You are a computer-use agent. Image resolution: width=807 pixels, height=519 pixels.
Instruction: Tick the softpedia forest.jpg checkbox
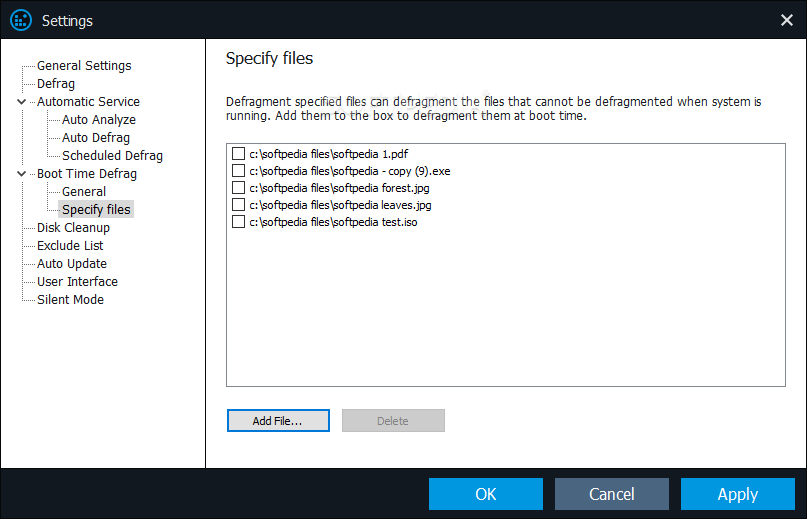(x=238, y=187)
